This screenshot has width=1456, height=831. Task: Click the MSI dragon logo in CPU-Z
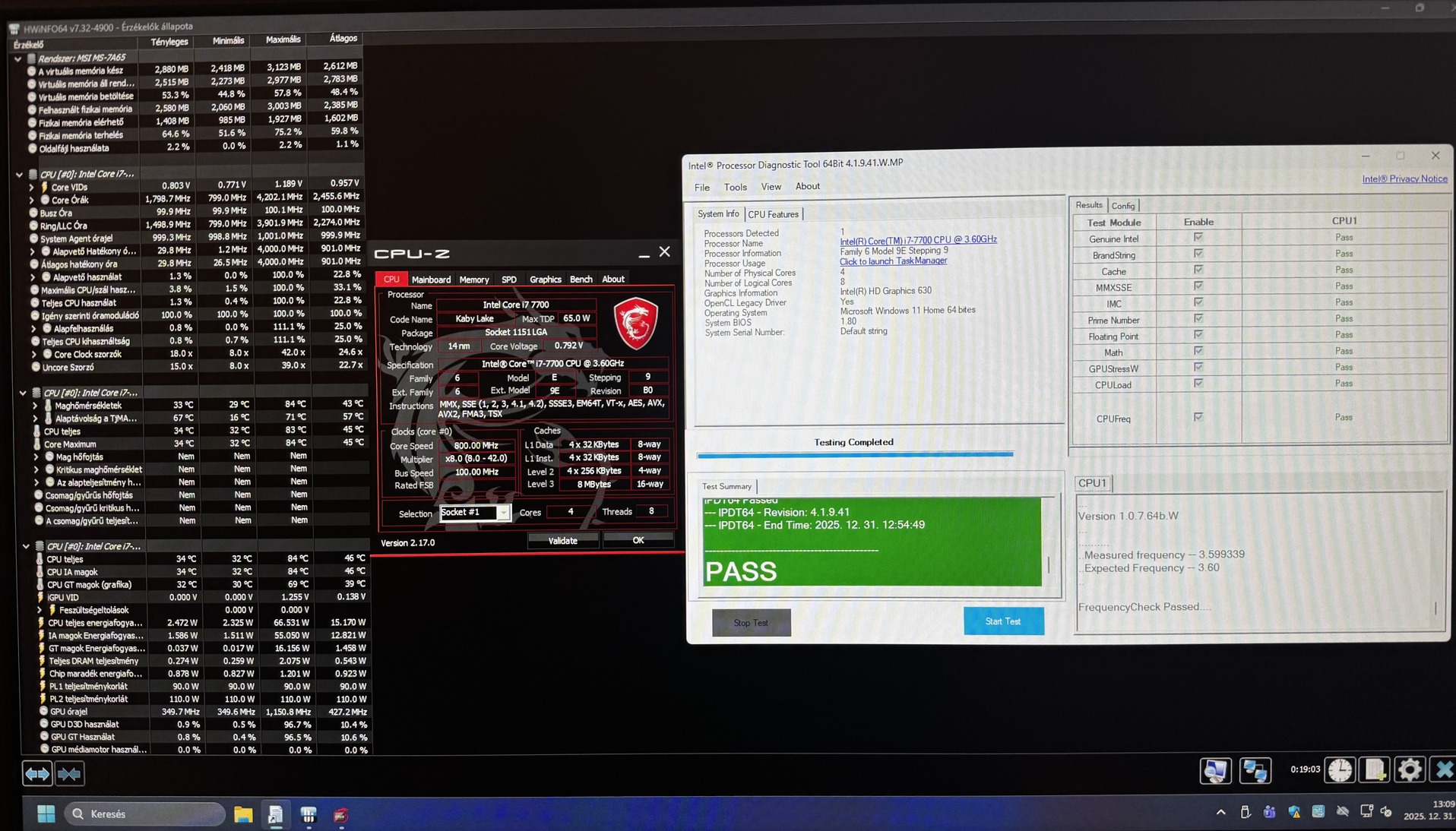pyautogui.click(x=636, y=323)
